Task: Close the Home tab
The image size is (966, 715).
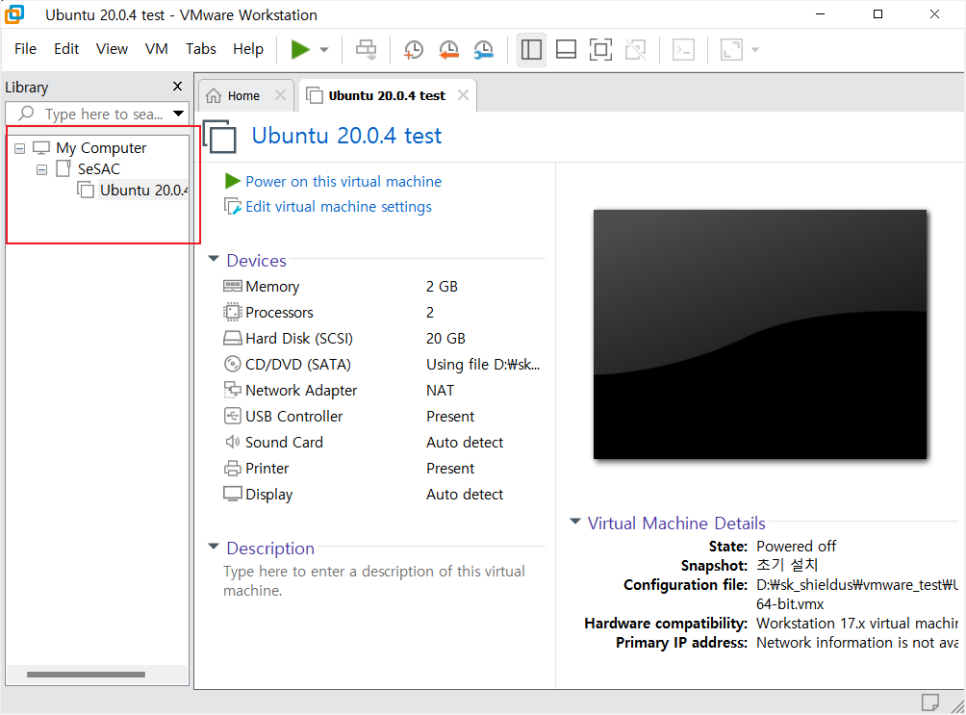Action: 280,95
